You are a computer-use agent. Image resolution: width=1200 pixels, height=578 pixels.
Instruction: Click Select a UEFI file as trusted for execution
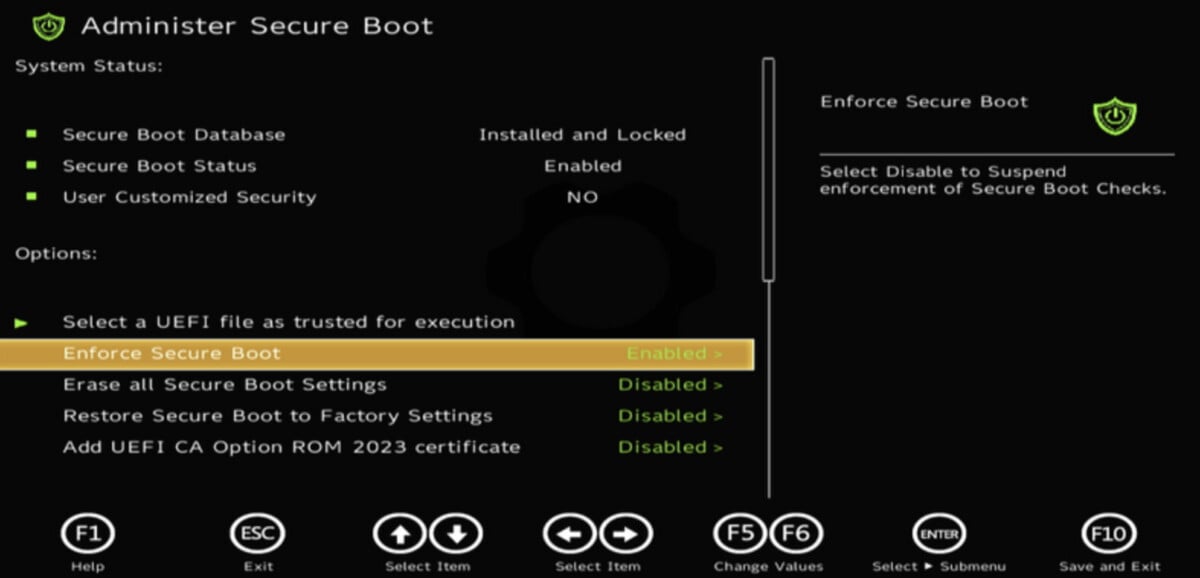click(x=288, y=322)
